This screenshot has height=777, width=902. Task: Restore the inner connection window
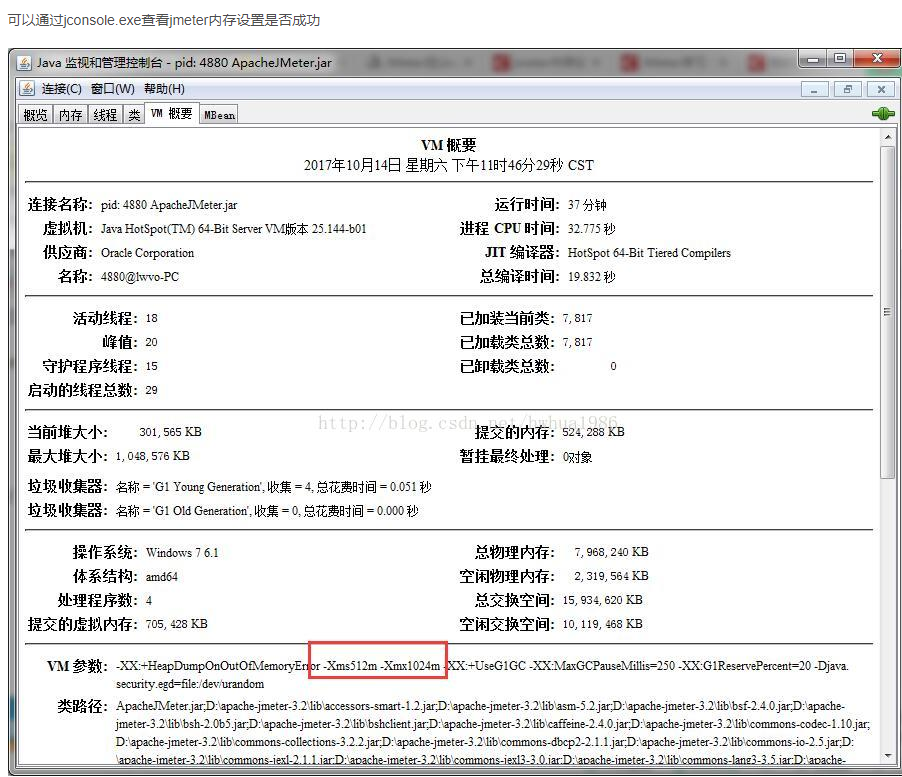click(847, 89)
